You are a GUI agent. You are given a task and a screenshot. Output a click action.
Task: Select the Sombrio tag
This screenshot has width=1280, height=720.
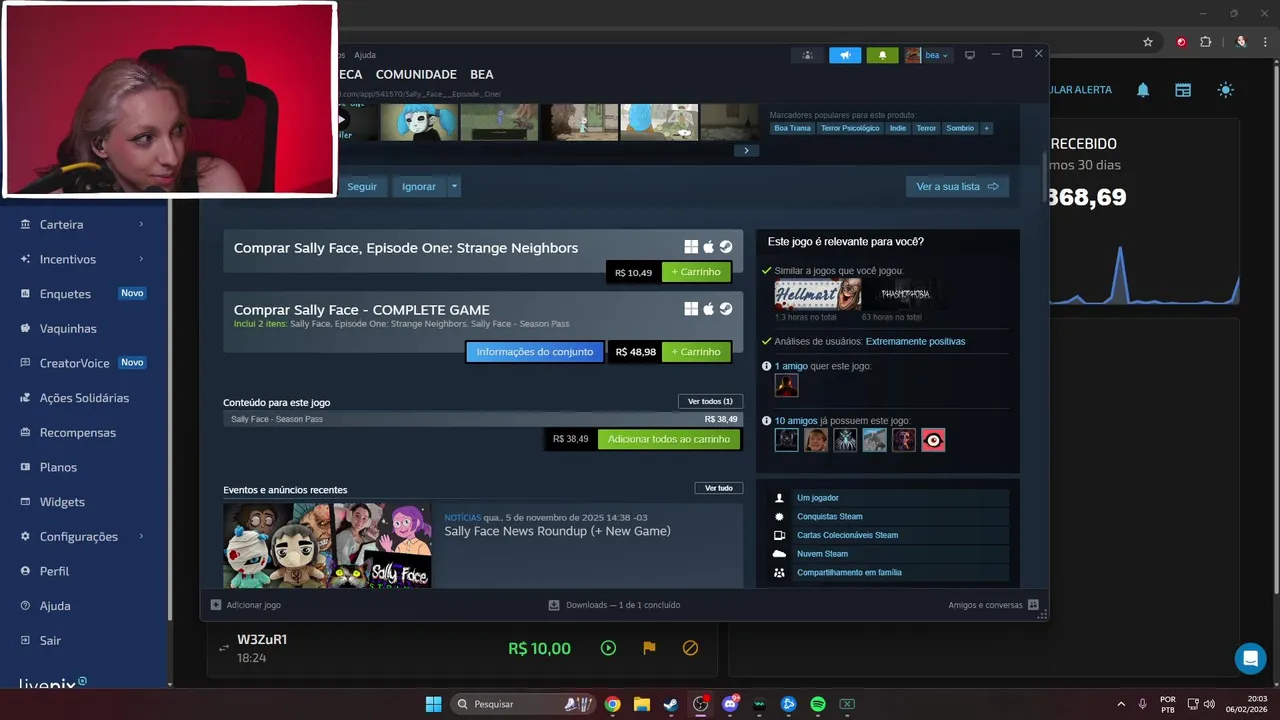960,128
